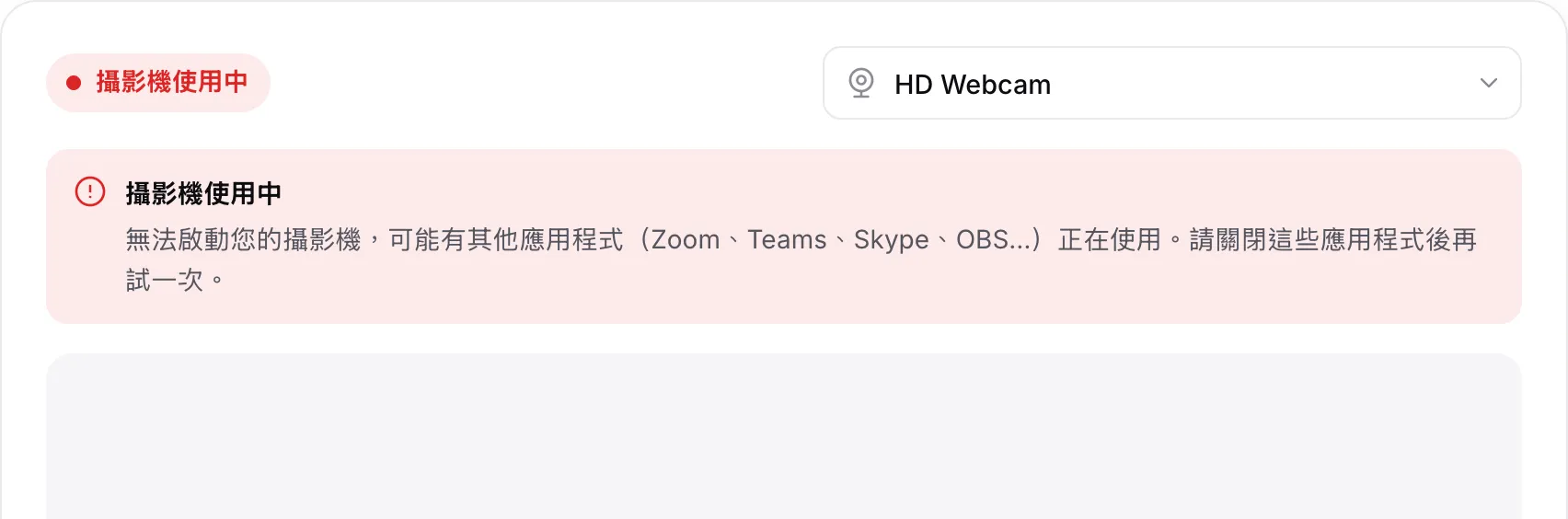Click the word "Zoom" in the error message
This screenshot has width=1568, height=519.
pyautogui.click(x=686, y=239)
